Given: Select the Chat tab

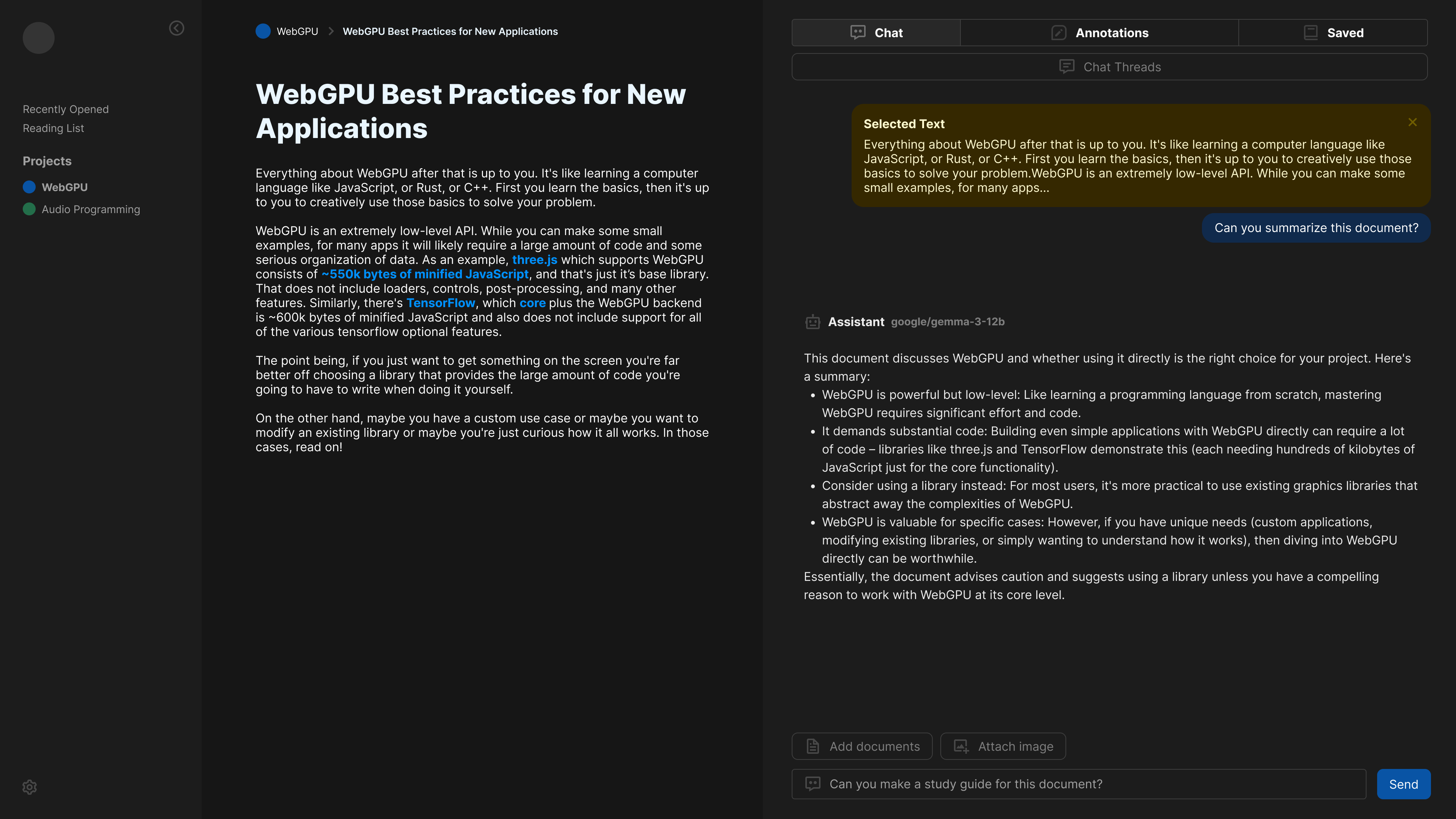Looking at the screenshot, I should 876,33.
